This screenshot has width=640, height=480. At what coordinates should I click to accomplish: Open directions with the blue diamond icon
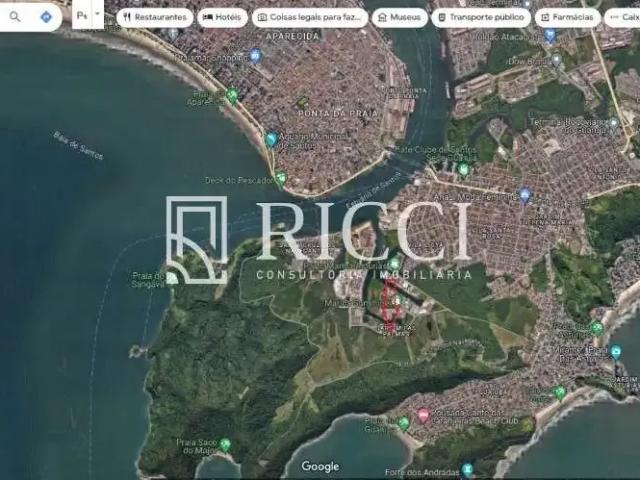click(46, 17)
